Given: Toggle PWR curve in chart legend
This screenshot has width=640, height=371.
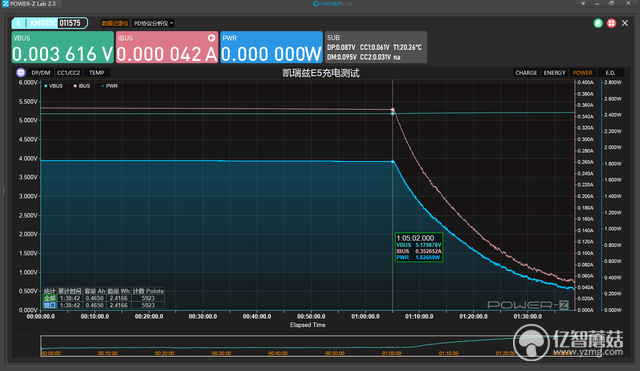Looking at the screenshot, I should tap(109, 86).
